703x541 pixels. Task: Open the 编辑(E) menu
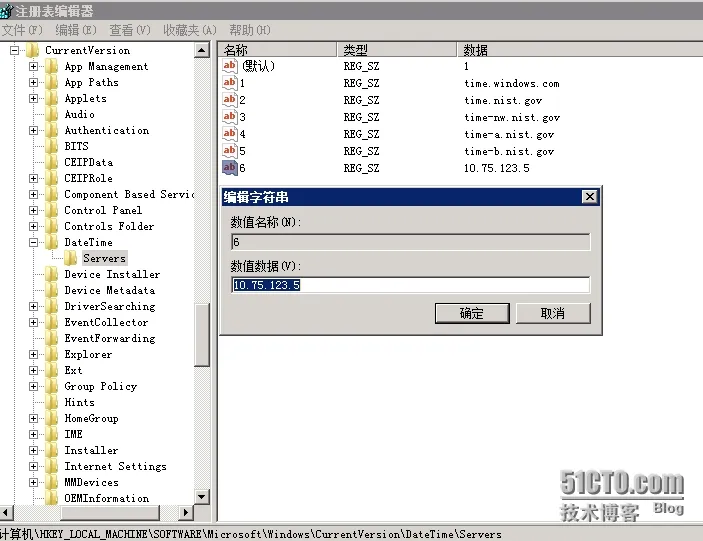point(76,30)
